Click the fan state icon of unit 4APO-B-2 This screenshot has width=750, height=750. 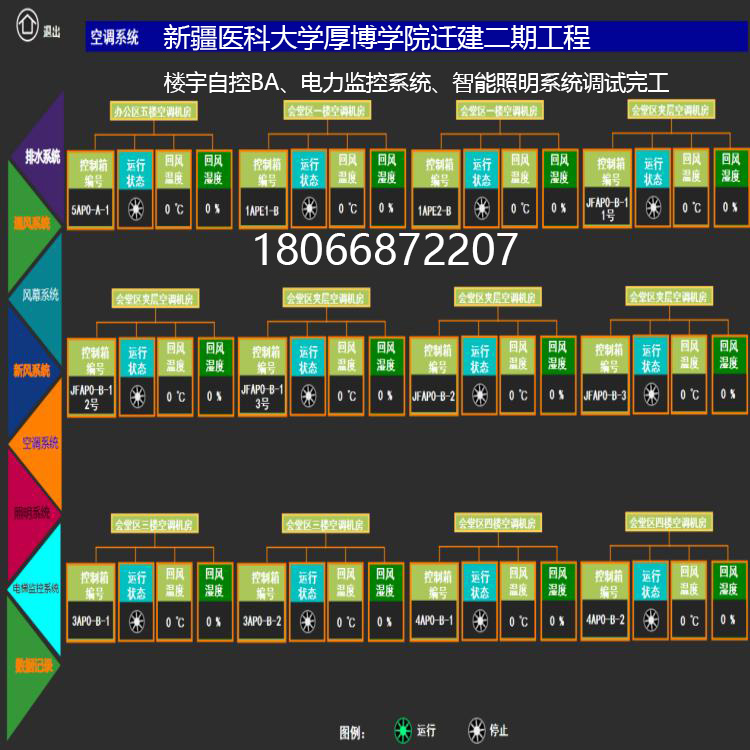651,620
